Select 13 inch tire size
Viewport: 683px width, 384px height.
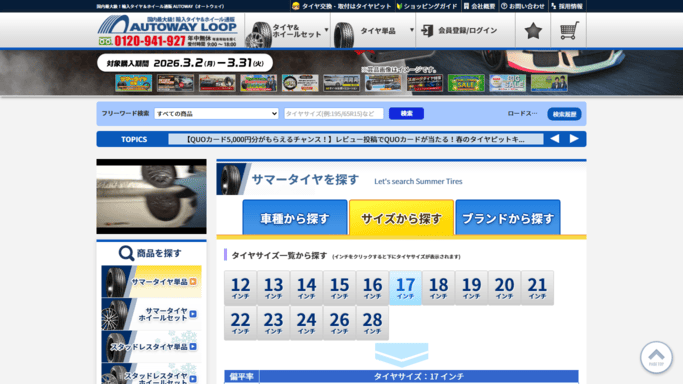point(274,288)
